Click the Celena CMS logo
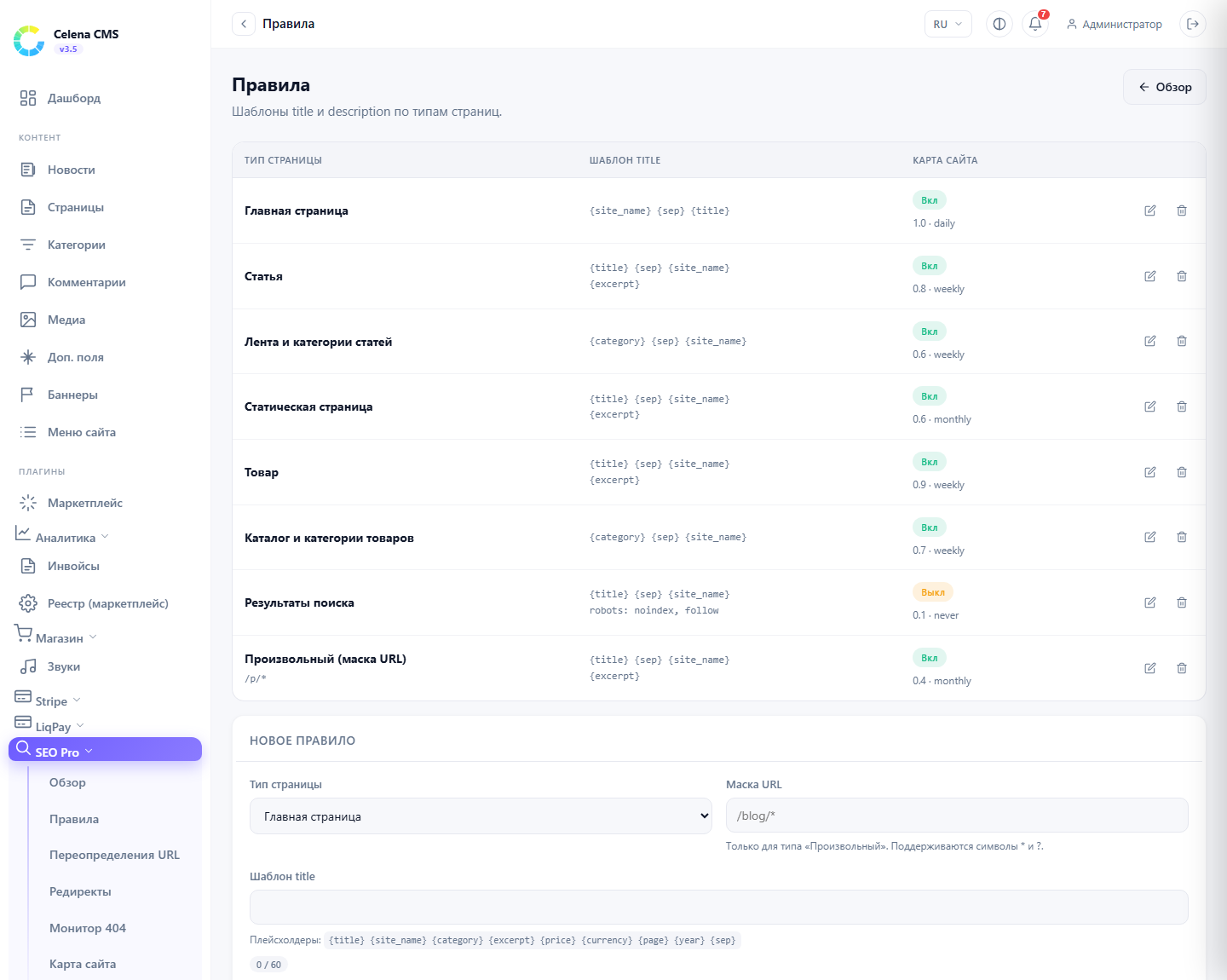Image resolution: width=1227 pixels, height=980 pixels. click(29, 40)
